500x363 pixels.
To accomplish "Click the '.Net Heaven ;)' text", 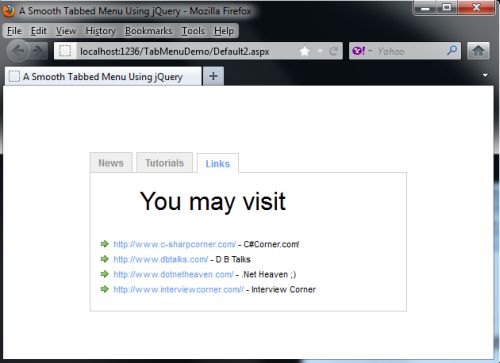I will point(269,274).
